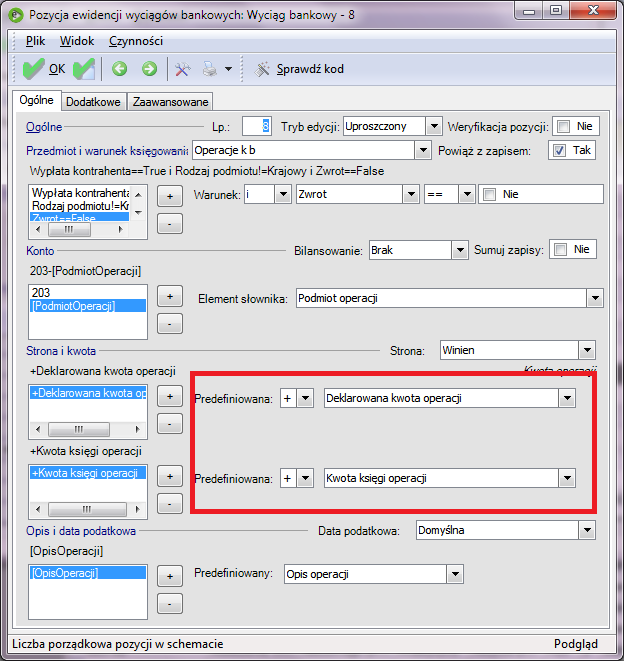Add amount with plus beside Deklarowana kwota list
This screenshot has height=661, width=624.
170,396
